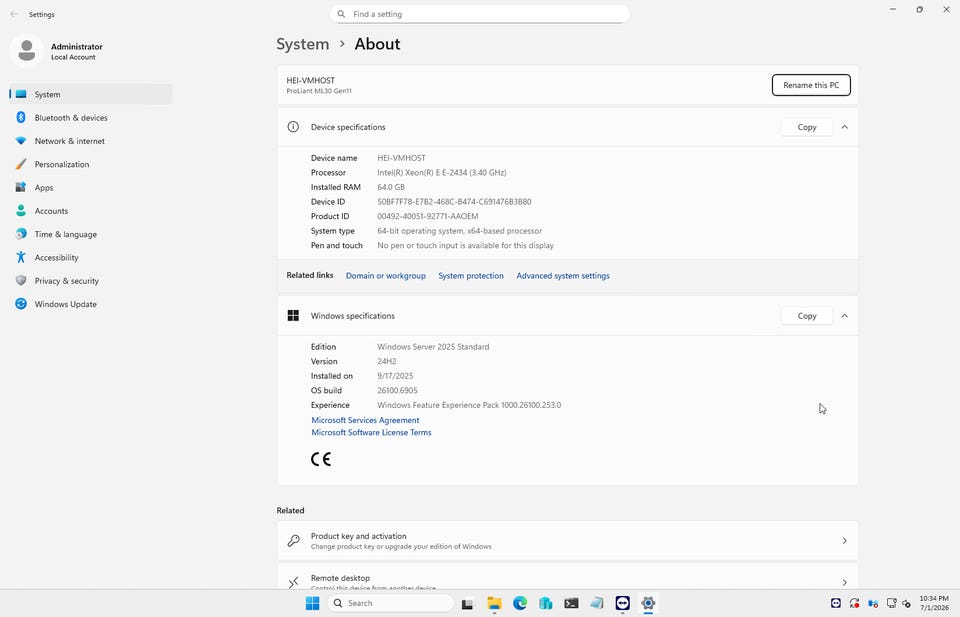Viewport: 960px width, 617px height.
Task: Open Windows Update settings
Action: [91, 304]
